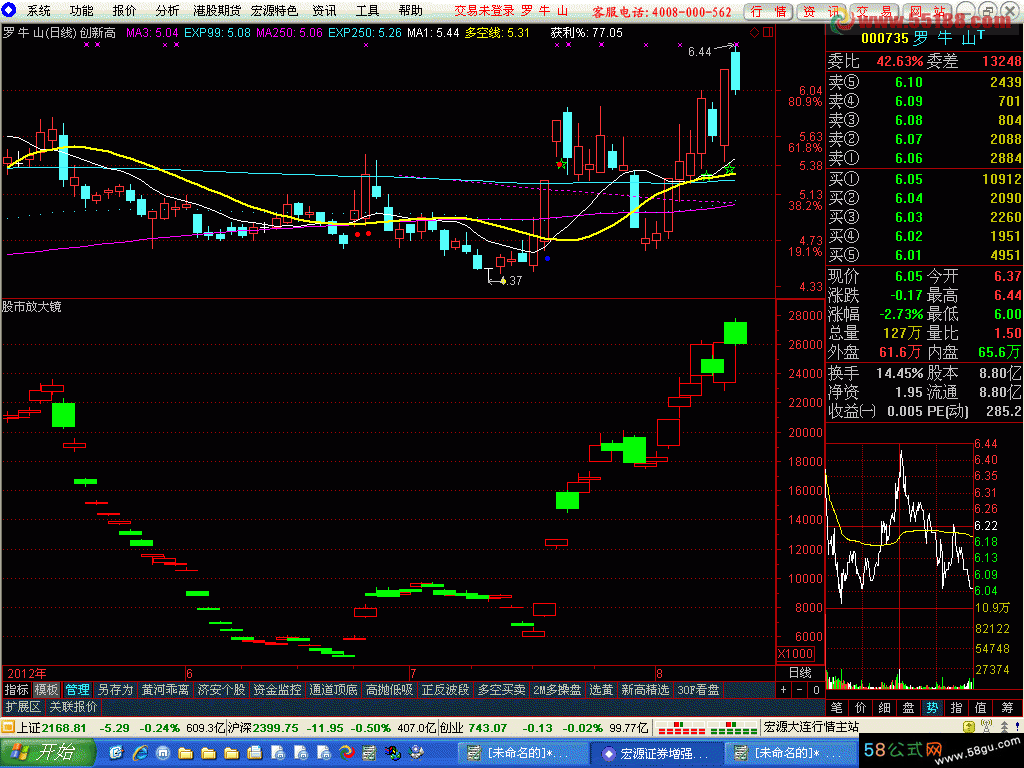
Task: Open the 关联报价 related quotes panel
Action: (73, 706)
